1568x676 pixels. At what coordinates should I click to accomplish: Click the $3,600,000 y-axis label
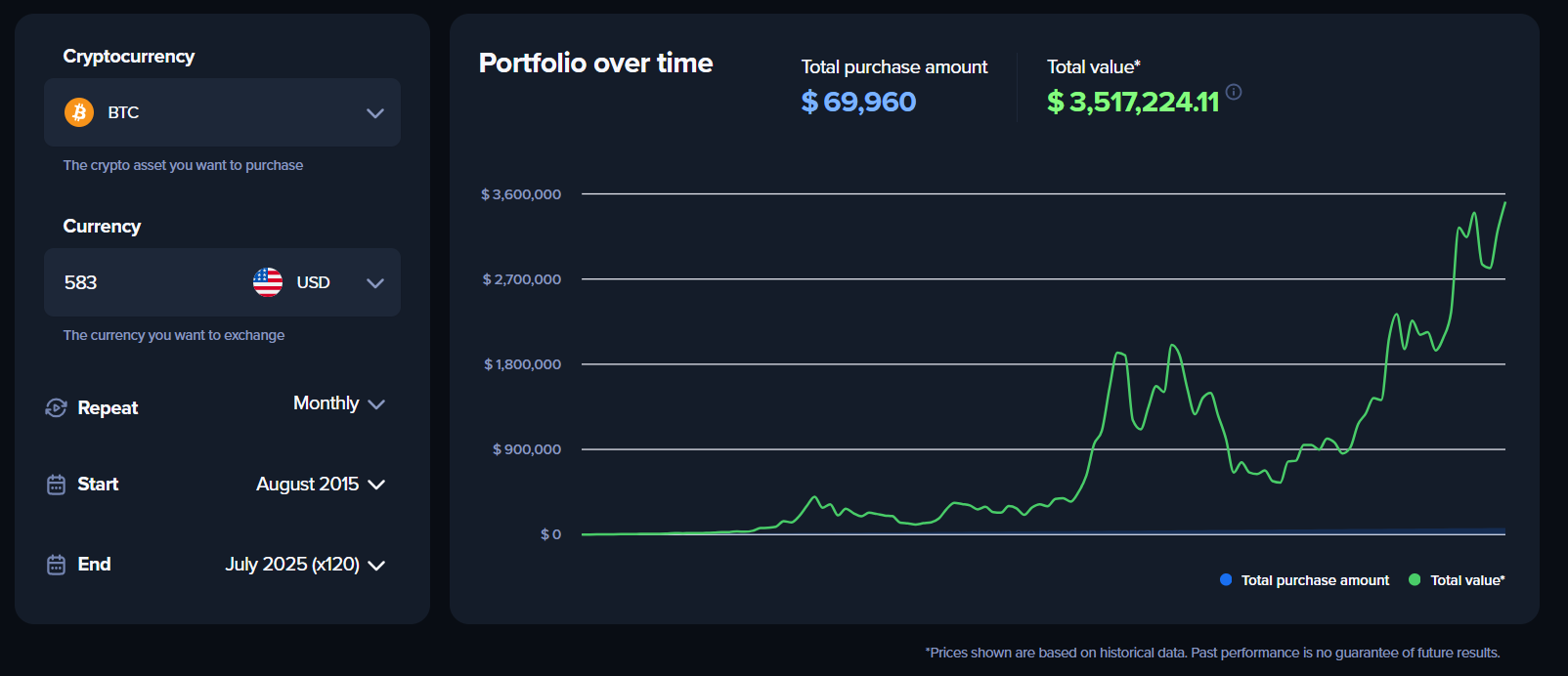[x=521, y=194]
